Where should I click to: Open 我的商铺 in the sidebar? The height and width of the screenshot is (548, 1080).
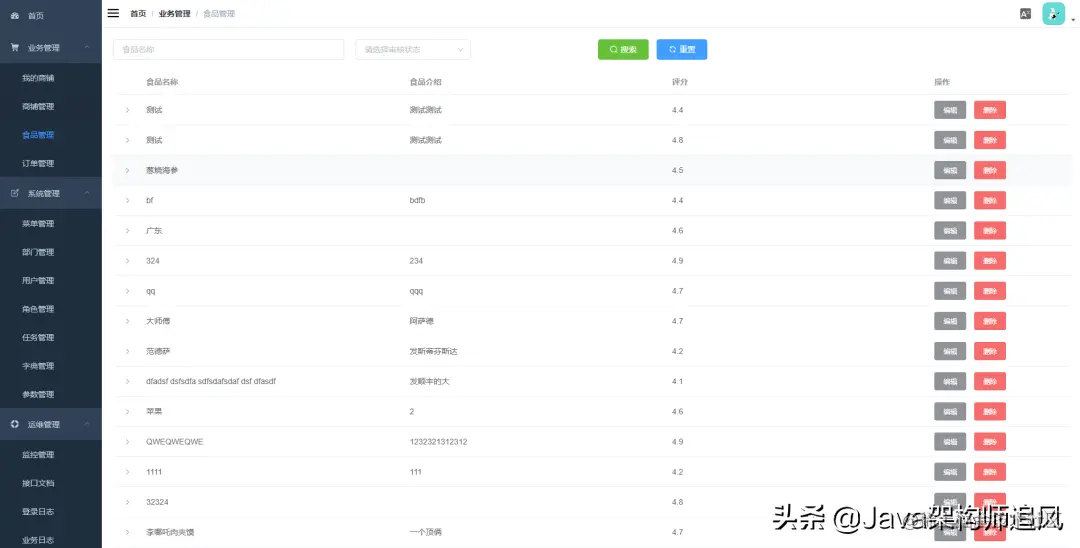(38, 78)
